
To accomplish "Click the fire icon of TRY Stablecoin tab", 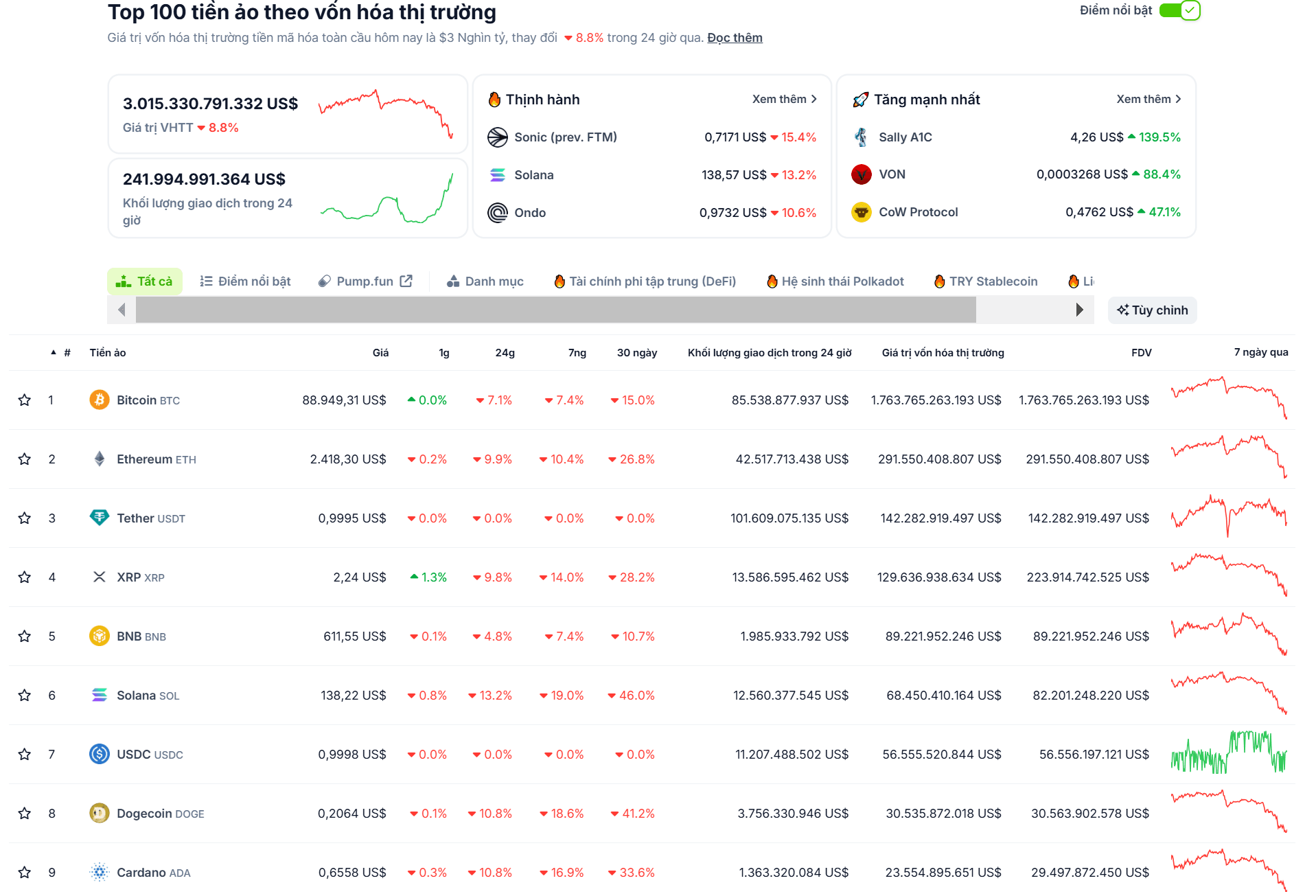I will (x=940, y=281).
